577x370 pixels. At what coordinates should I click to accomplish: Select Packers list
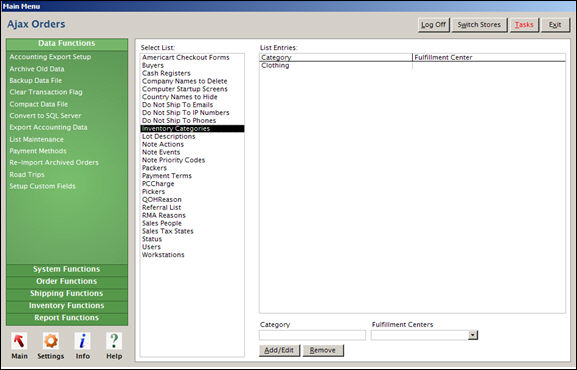[192, 168]
